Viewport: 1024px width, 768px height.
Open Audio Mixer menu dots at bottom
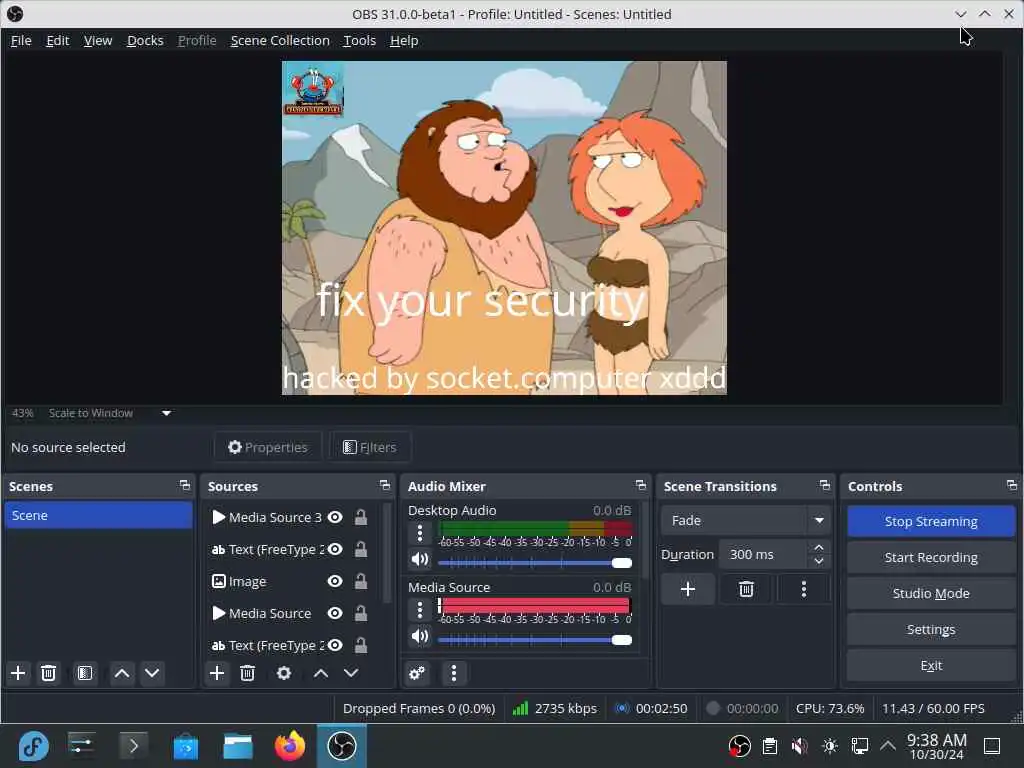click(454, 673)
